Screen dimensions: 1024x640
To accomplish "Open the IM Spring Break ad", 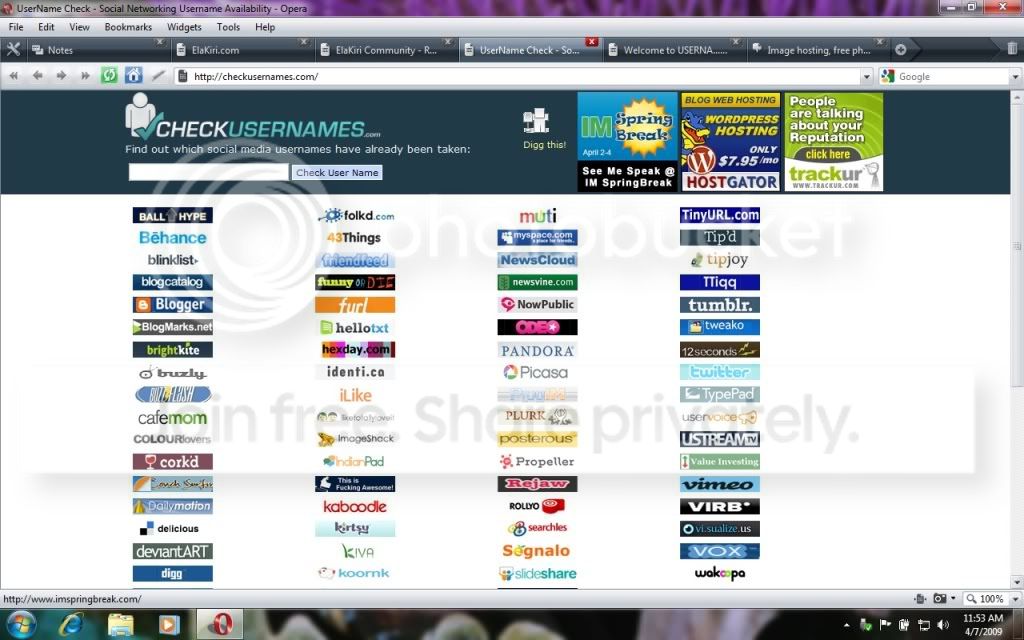I will click(627, 142).
